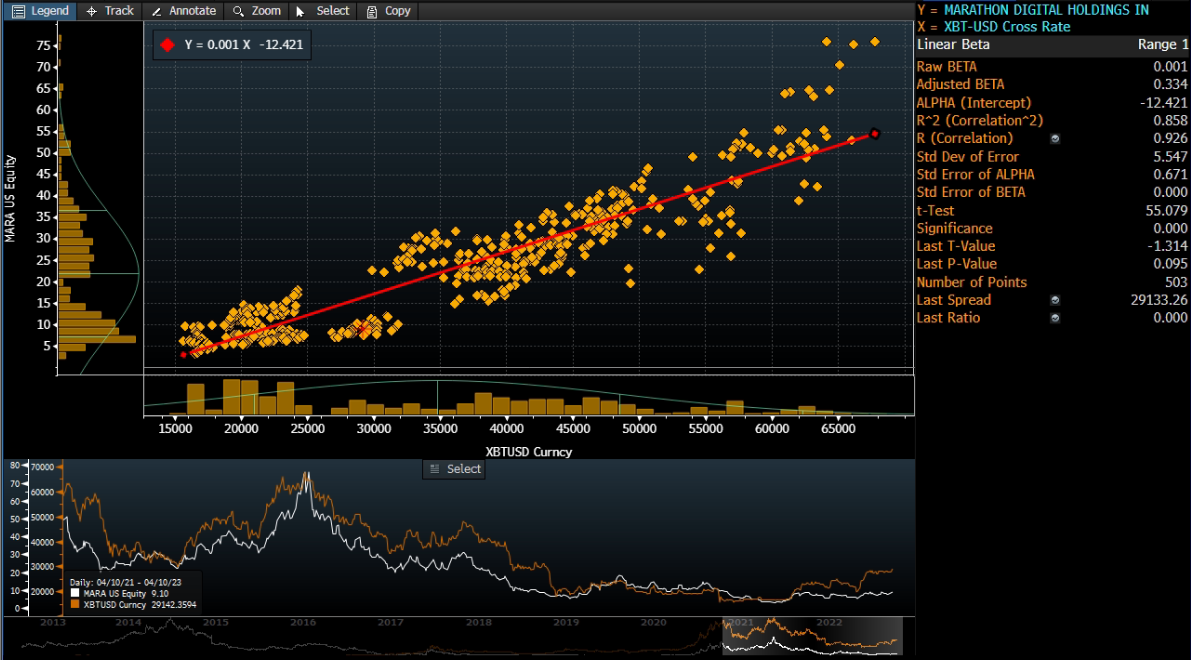The width and height of the screenshot is (1191, 660).
Task: Click red endpoint marker of regression line
Action: click(x=874, y=134)
